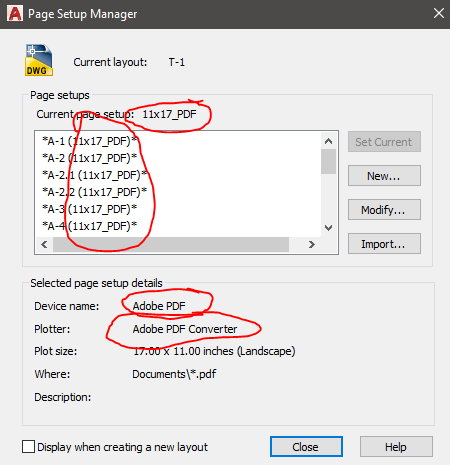The height and width of the screenshot is (465, 450).
Task: Choose *A-2.1 (11x17_PDF)* from the list
Action: 94,175
